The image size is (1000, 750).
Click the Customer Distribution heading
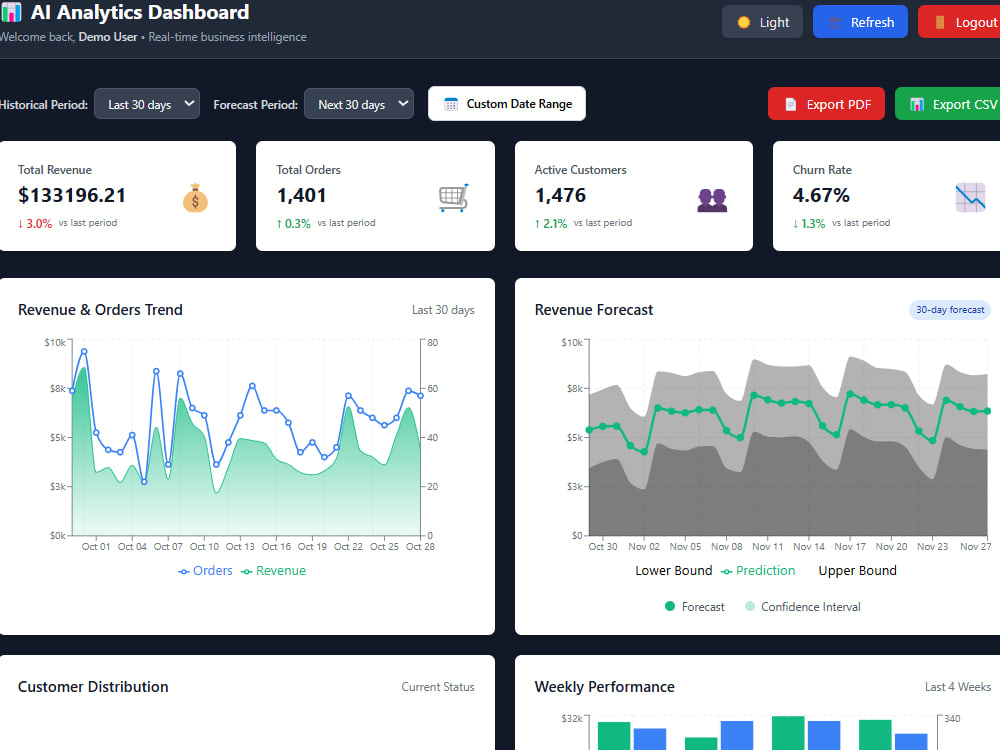93,687
